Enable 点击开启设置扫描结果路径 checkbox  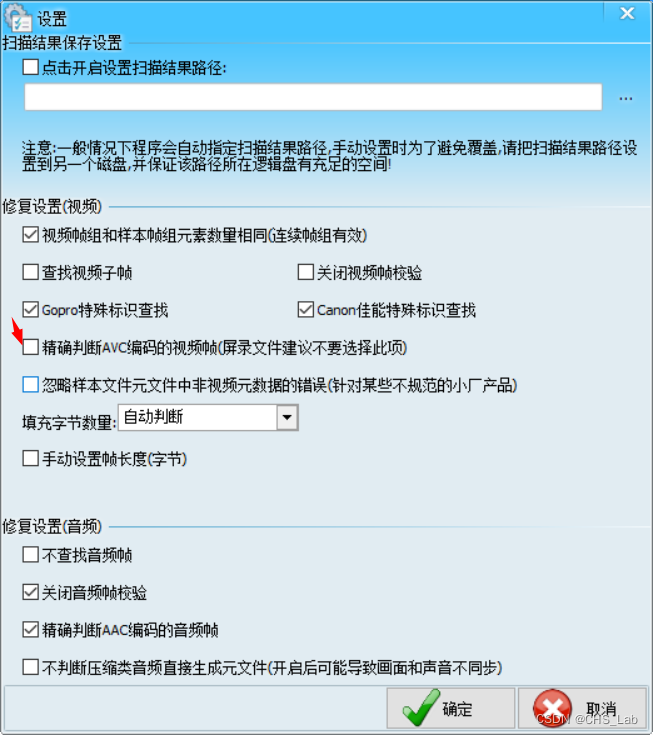click(x=30, y=67)
